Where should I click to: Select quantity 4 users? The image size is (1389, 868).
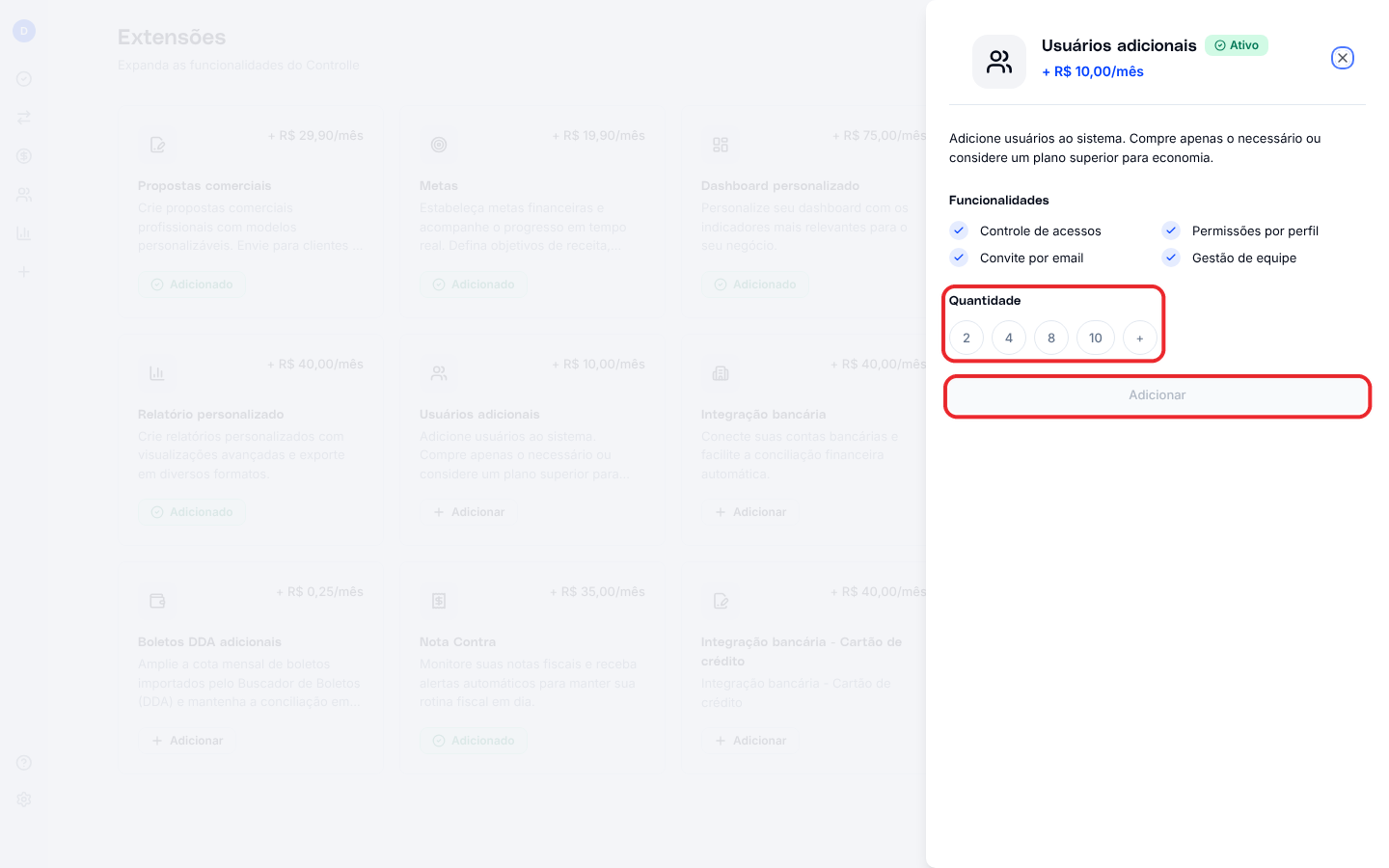tap(1009, 338)
